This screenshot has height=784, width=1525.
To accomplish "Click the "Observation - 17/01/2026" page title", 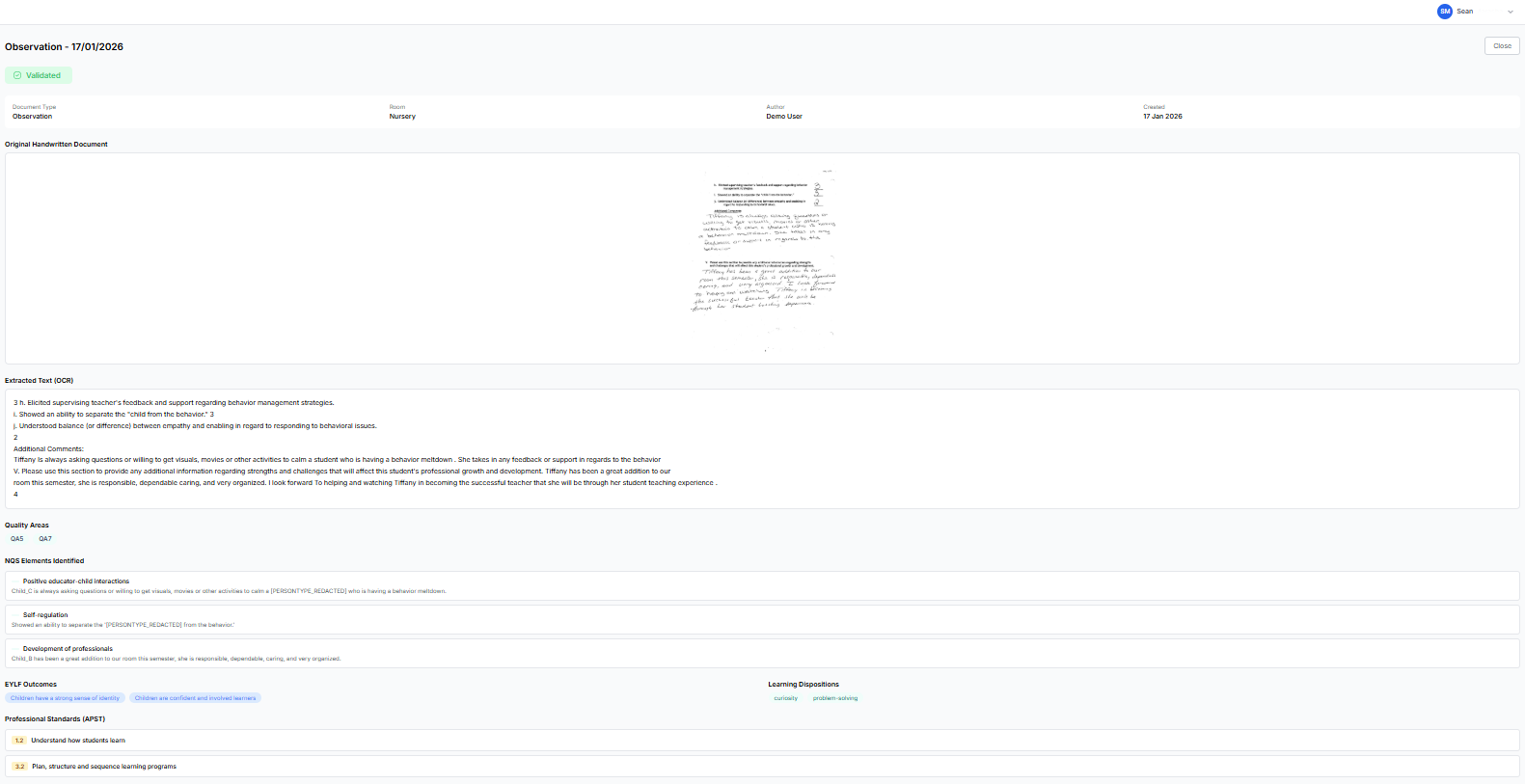I will (x=64, y=46).
